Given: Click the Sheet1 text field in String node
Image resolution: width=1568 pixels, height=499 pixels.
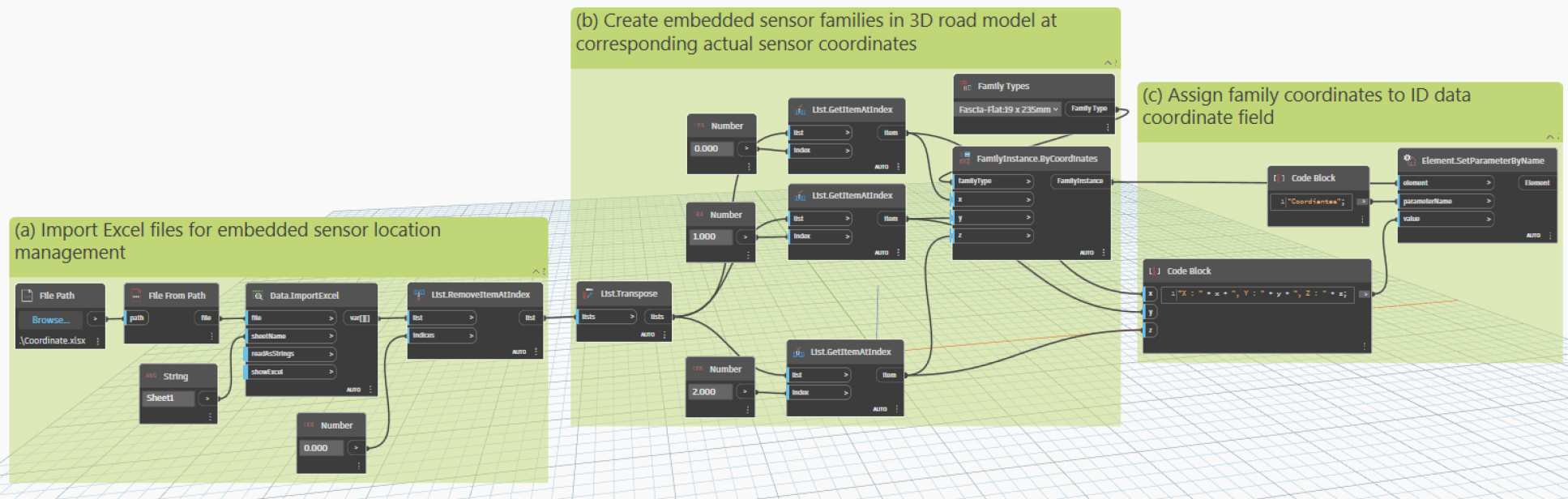Looking at the screenshot, I should coord(169,398).
